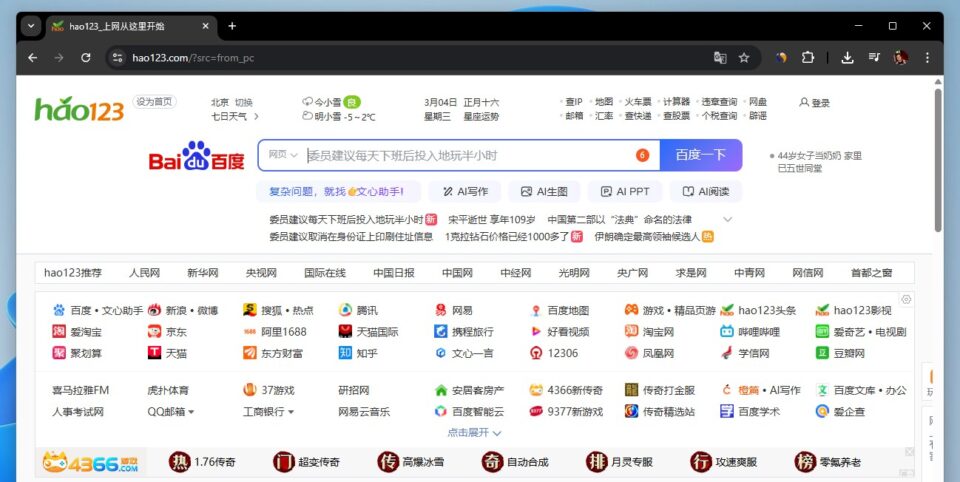Expand the hot news list chevron
Viewport: 960px width, 482px height.
pos(727,219)
